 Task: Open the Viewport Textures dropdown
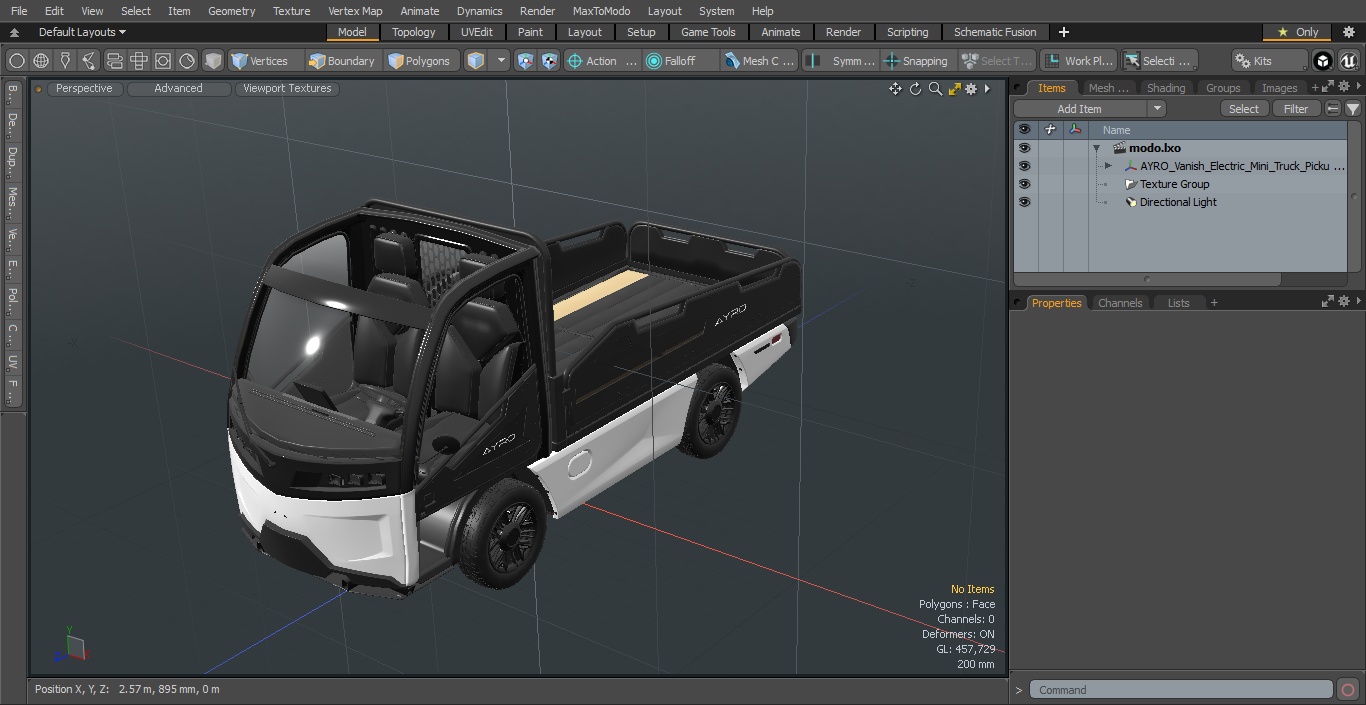click(x=287, y=88)
